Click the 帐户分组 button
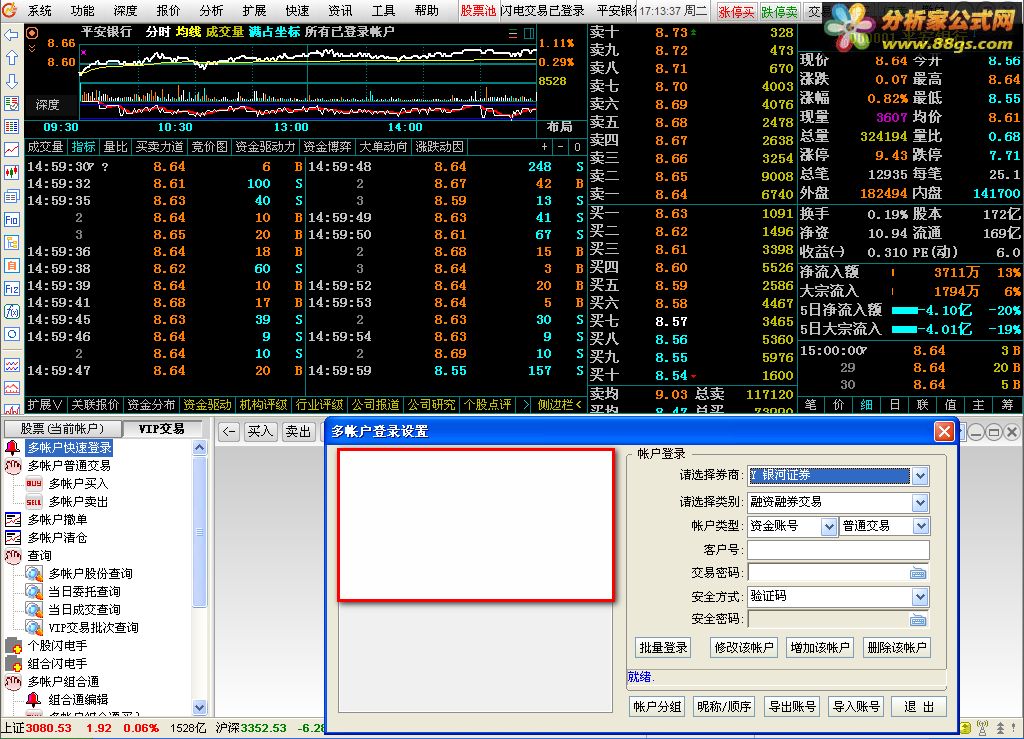Screen dimensions: 1024x739 coord(657,706)
